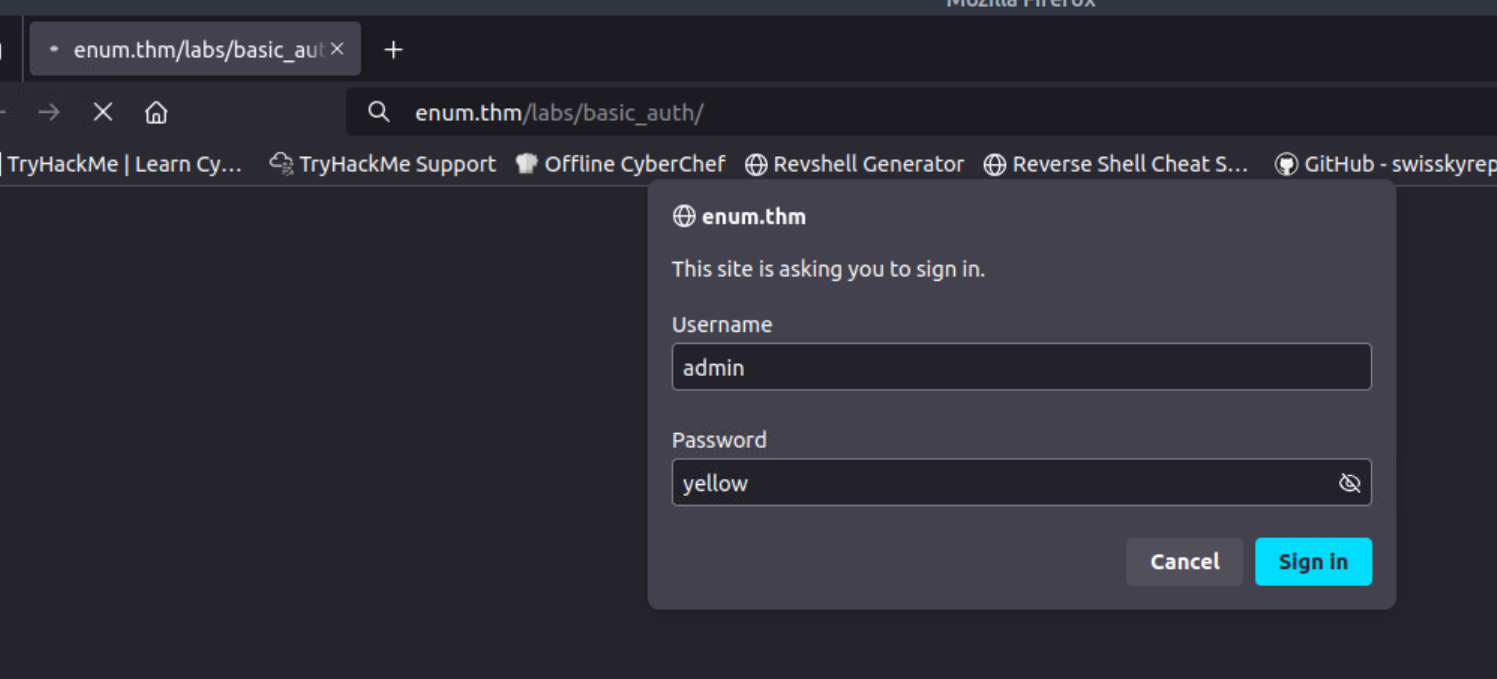Go forward one page
Image resolution: width=1497 pixels, height=679 pixels.
click(x=48, y=112)
